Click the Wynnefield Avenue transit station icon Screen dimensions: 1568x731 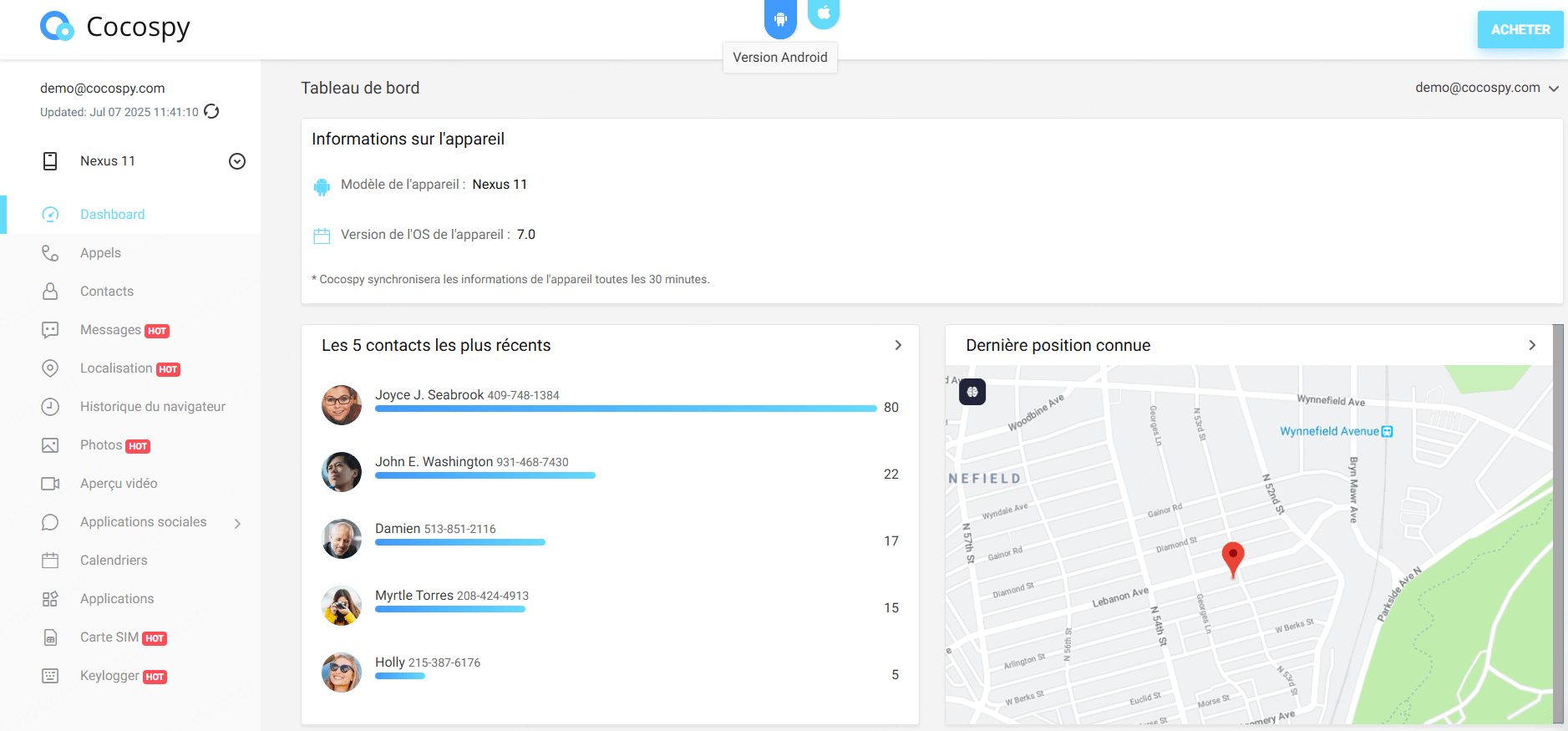click(x=1388, y=432)
